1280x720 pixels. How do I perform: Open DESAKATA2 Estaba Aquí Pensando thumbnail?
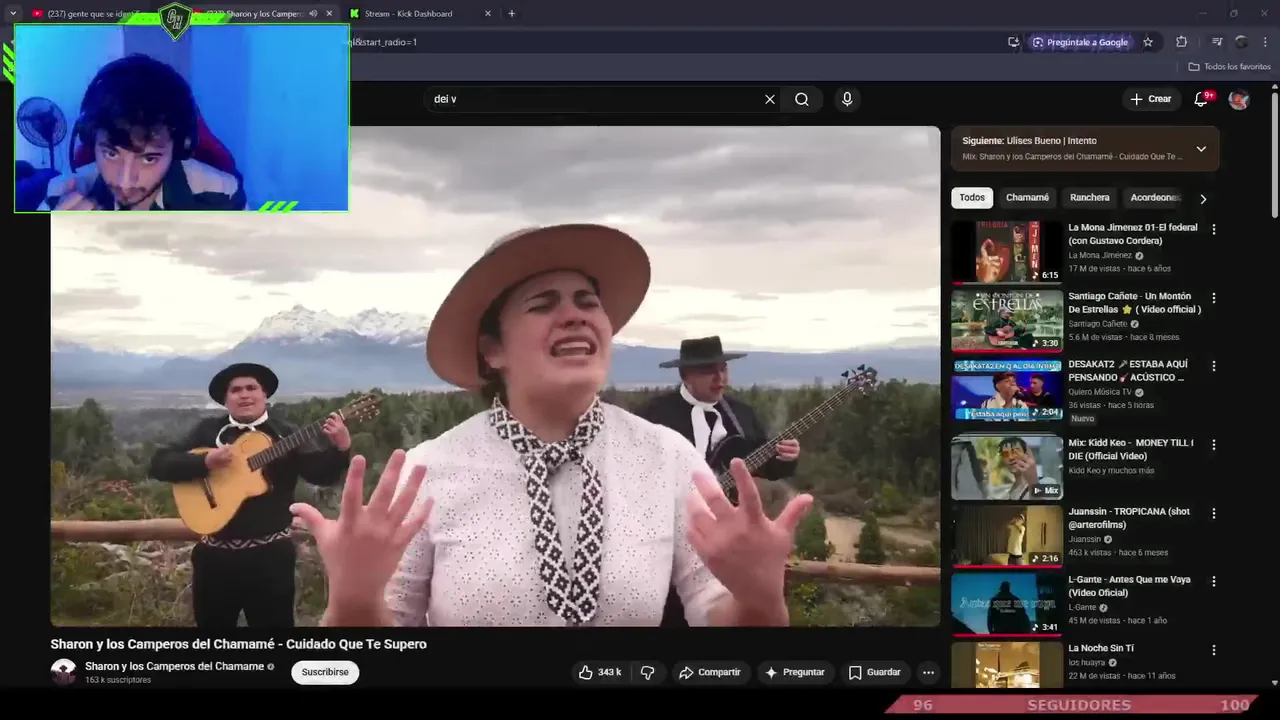tap(1007, 389)
